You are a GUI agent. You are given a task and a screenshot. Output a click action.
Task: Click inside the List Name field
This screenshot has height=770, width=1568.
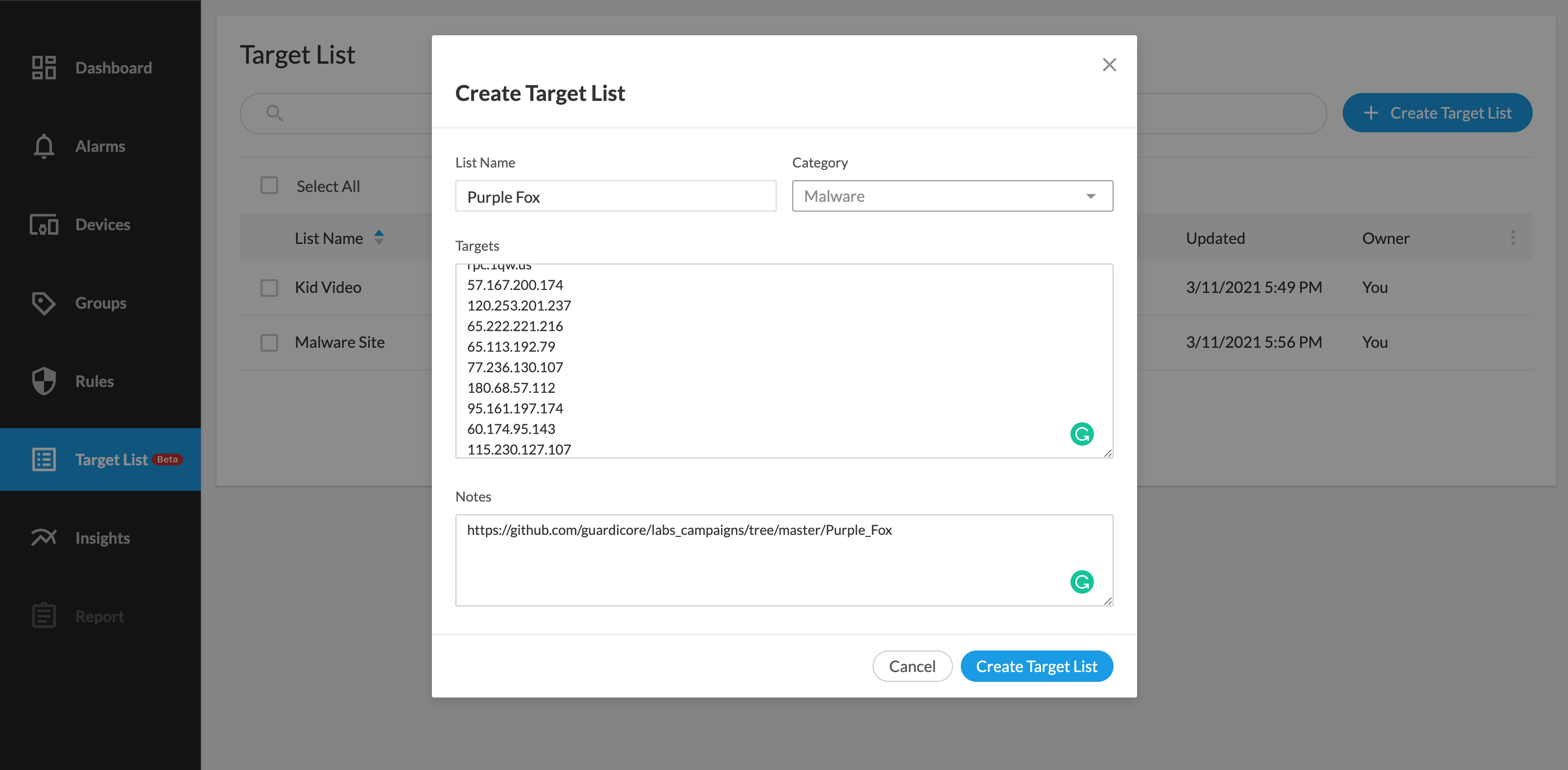click(616, 196)
